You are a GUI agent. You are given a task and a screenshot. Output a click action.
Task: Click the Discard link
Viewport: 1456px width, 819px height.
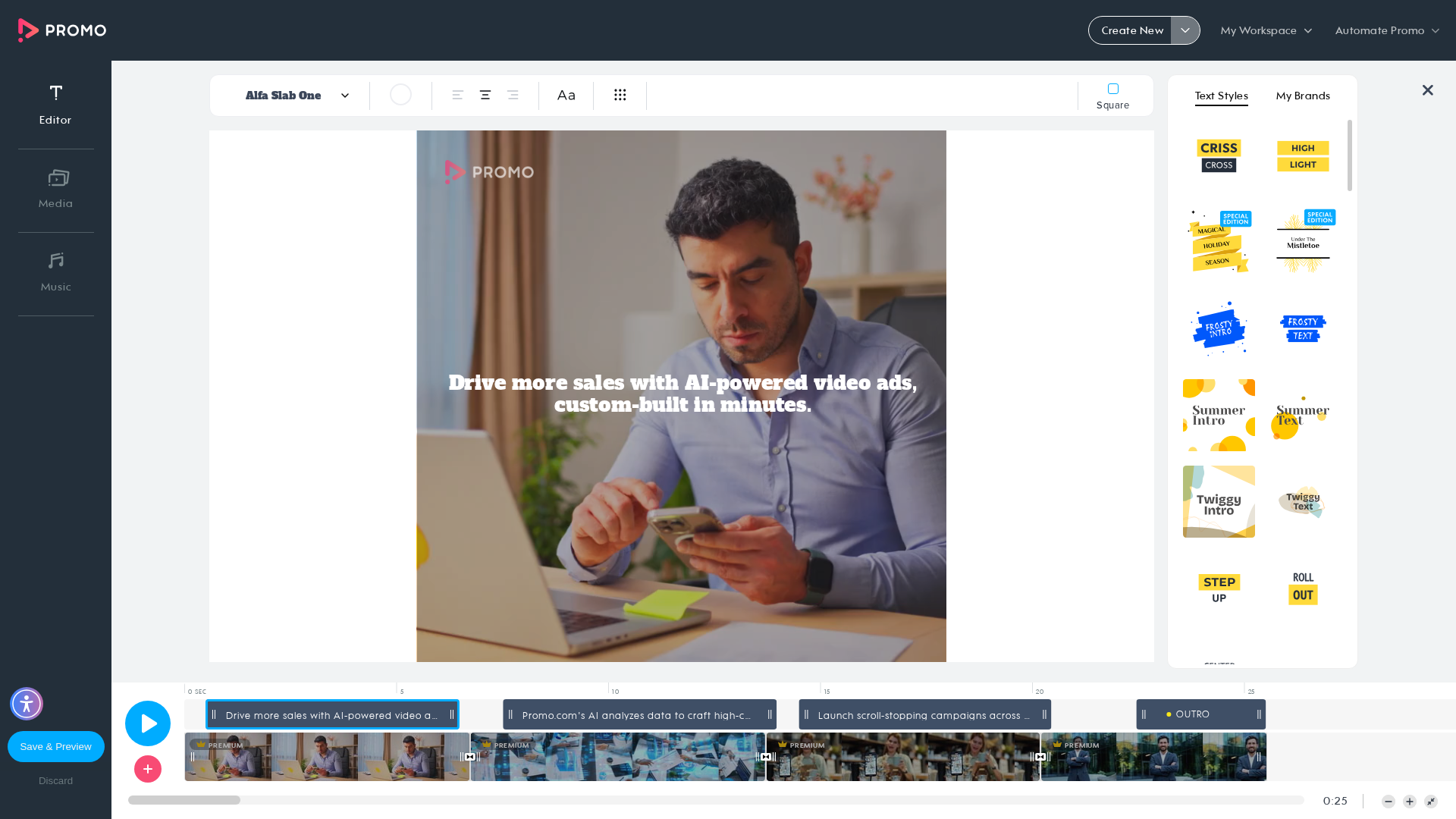pos(56,781)
